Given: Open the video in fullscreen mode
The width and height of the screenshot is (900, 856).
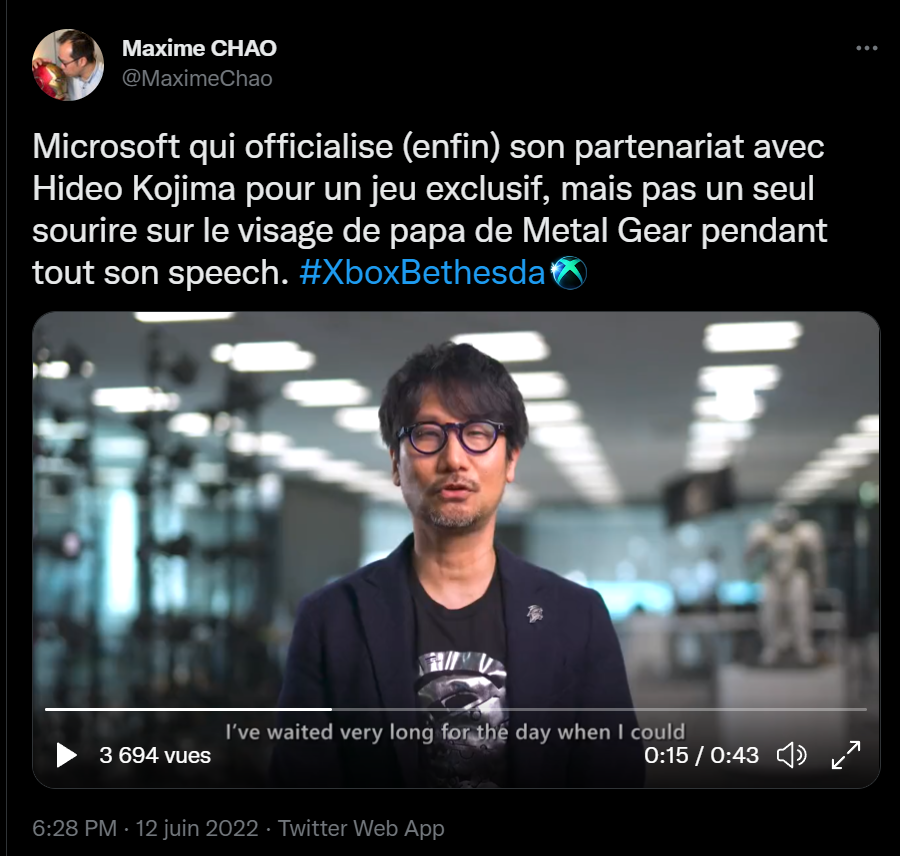Looking at the screenshot, I should coord(846,755).
